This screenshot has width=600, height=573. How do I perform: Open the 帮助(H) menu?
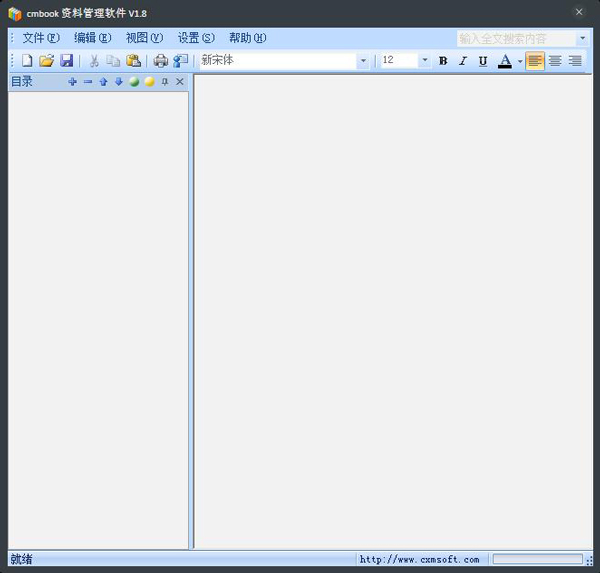click(248, 38)
